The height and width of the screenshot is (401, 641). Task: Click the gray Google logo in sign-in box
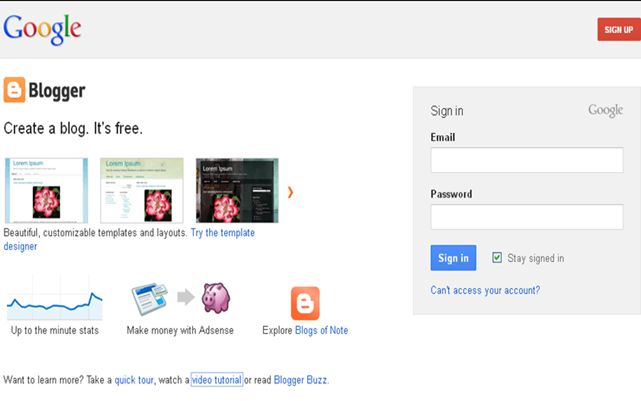coord(605,110)
